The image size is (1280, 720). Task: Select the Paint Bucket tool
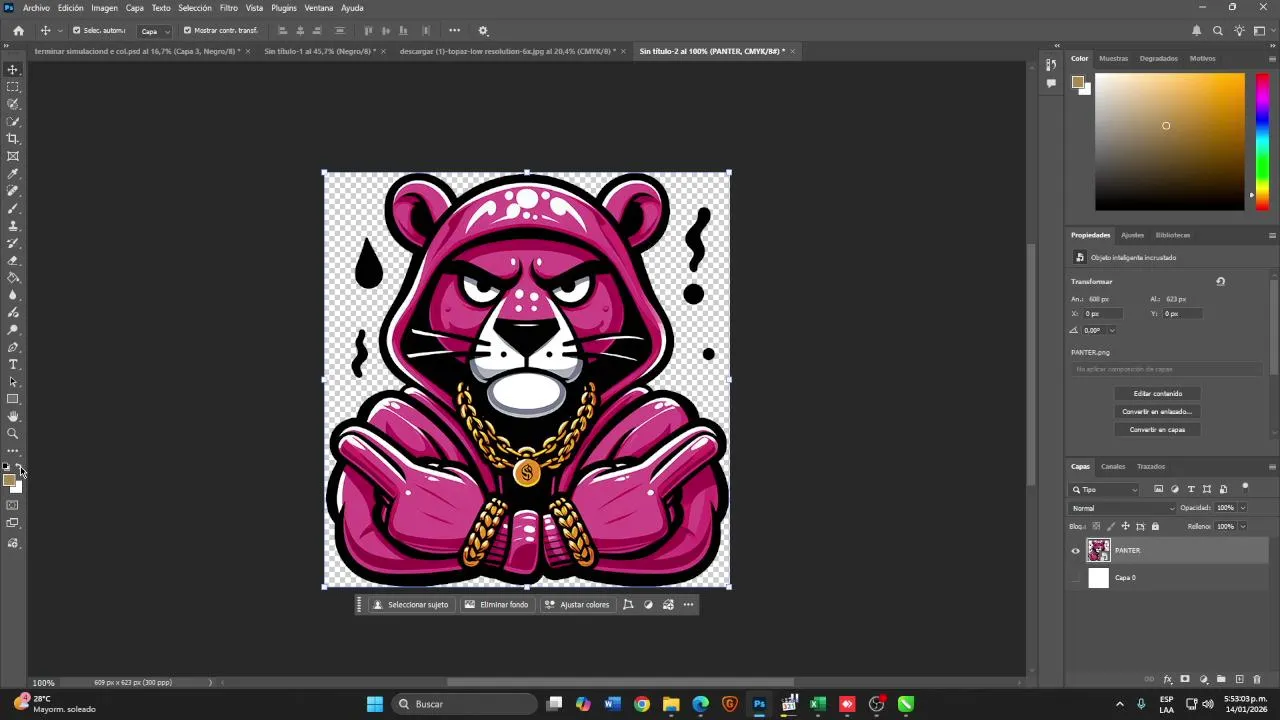pyautogui.click(x=13, y=278)
